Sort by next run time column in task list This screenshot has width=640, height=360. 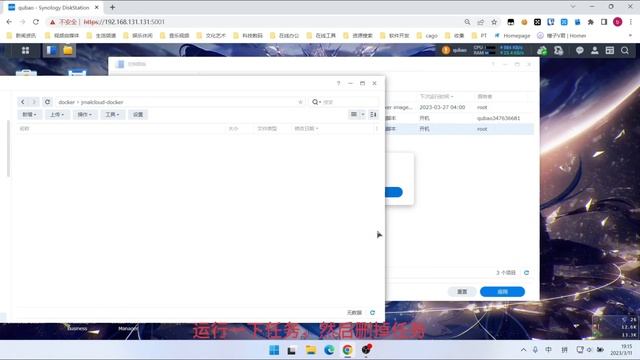(x=436, y=97)
